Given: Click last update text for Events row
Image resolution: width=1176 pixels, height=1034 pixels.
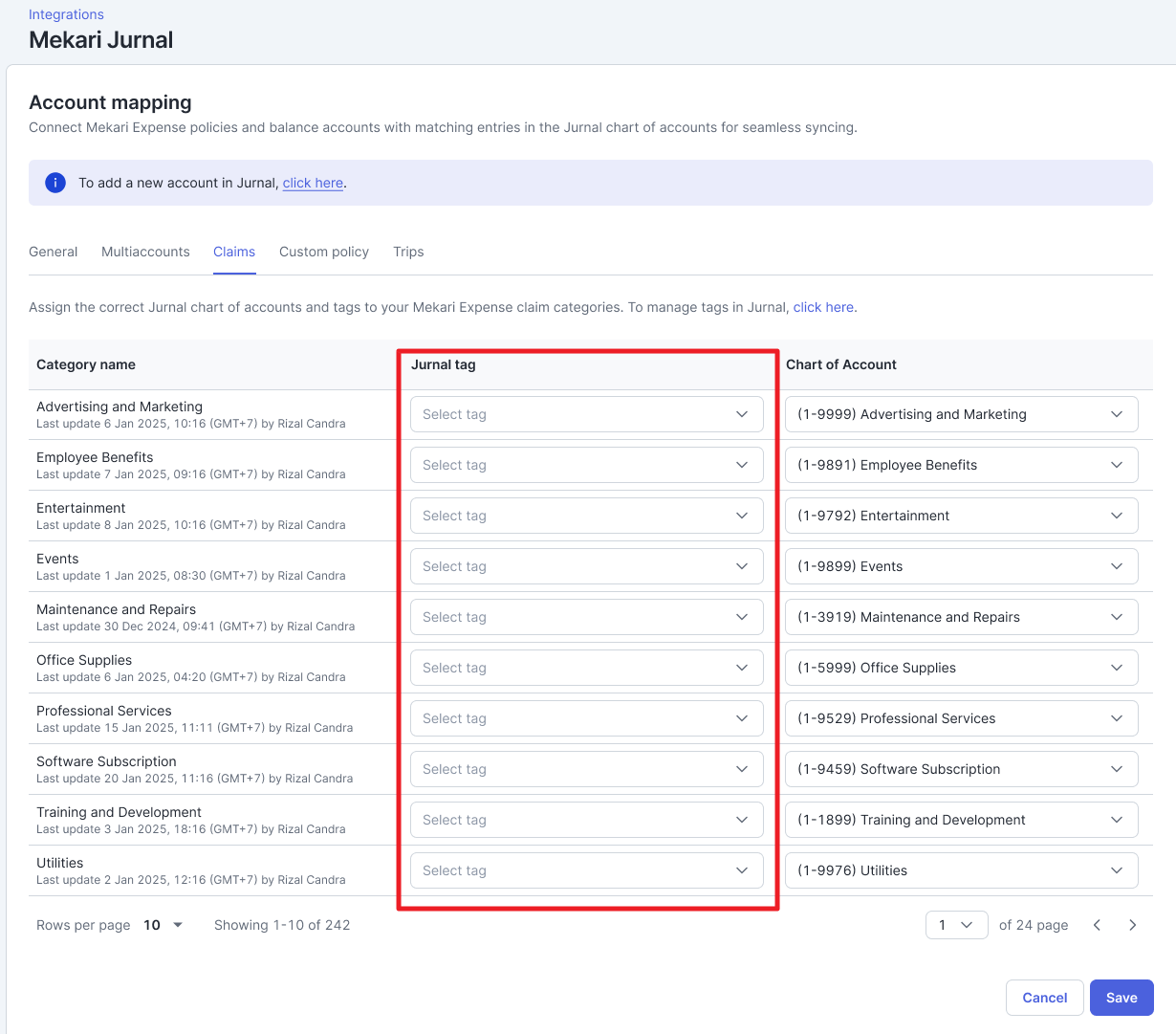Looking at the screenshot, I should click(x=191, y=576).
